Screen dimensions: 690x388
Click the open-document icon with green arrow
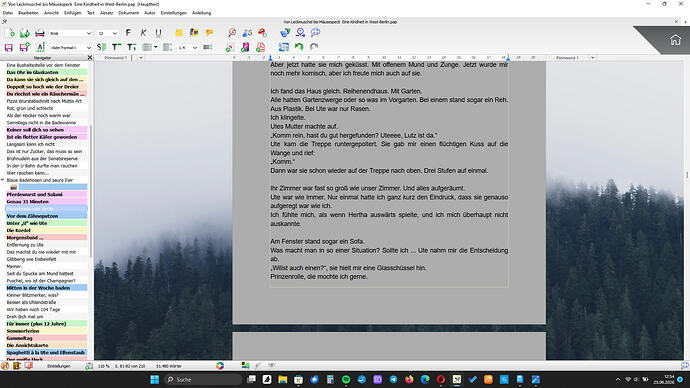pyautogui.click(x=25, y=33)
